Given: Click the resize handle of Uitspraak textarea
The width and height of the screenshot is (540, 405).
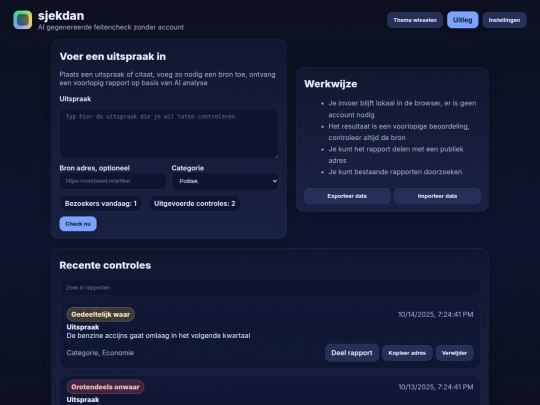Looking at the screenshot, I should (x=276, y=156).
